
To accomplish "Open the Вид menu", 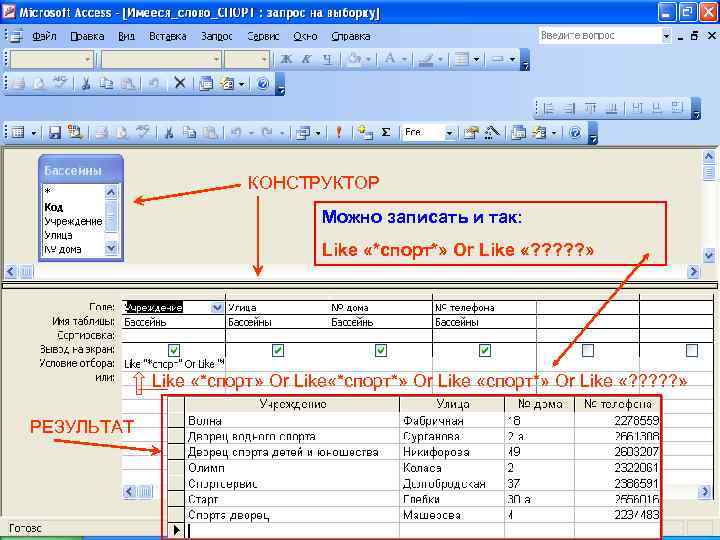I will coord(126,36).
